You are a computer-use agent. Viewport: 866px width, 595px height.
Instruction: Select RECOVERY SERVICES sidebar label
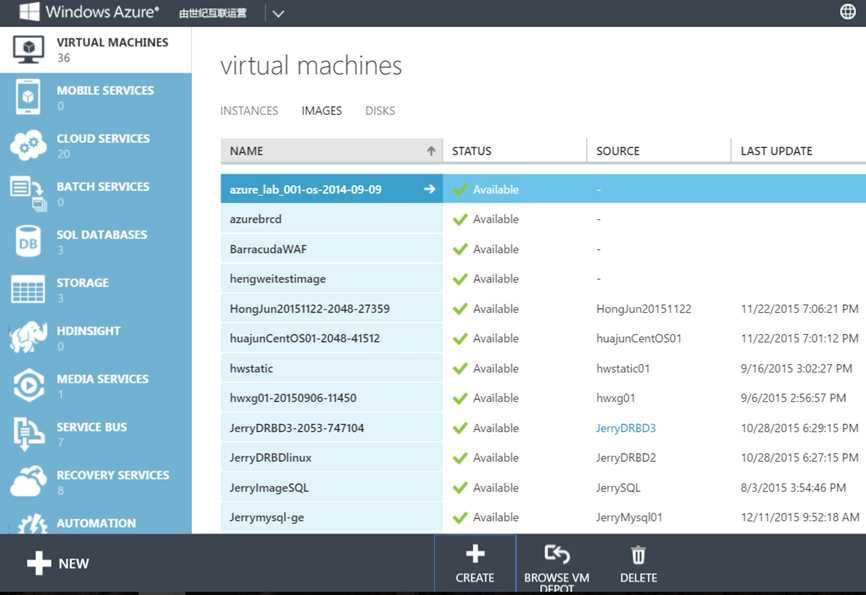pyautogui.click(x=113, y=475)
